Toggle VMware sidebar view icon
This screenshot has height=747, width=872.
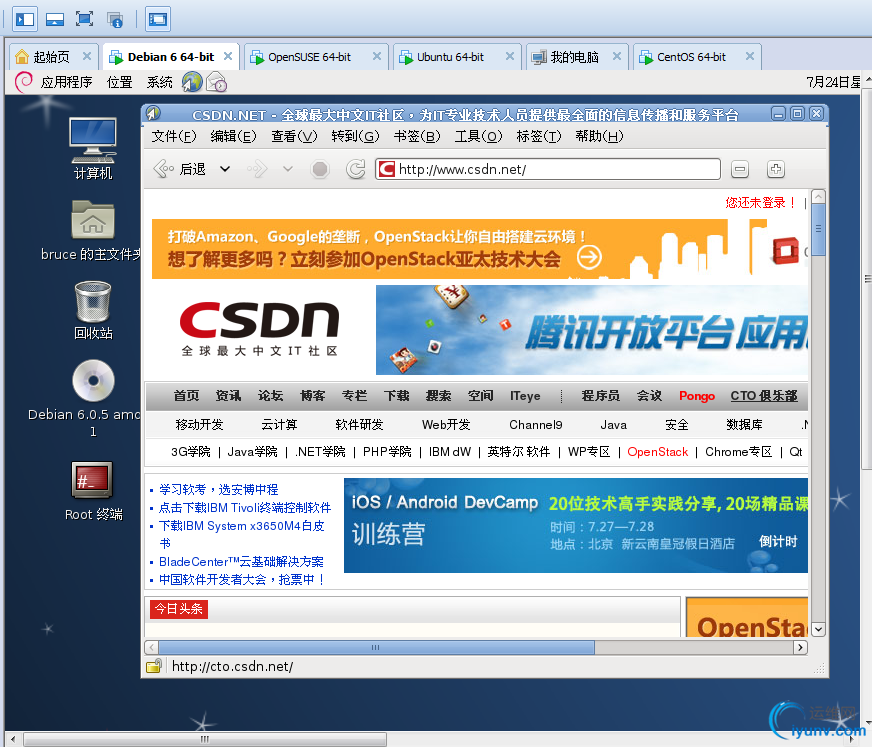click(24, 19)
